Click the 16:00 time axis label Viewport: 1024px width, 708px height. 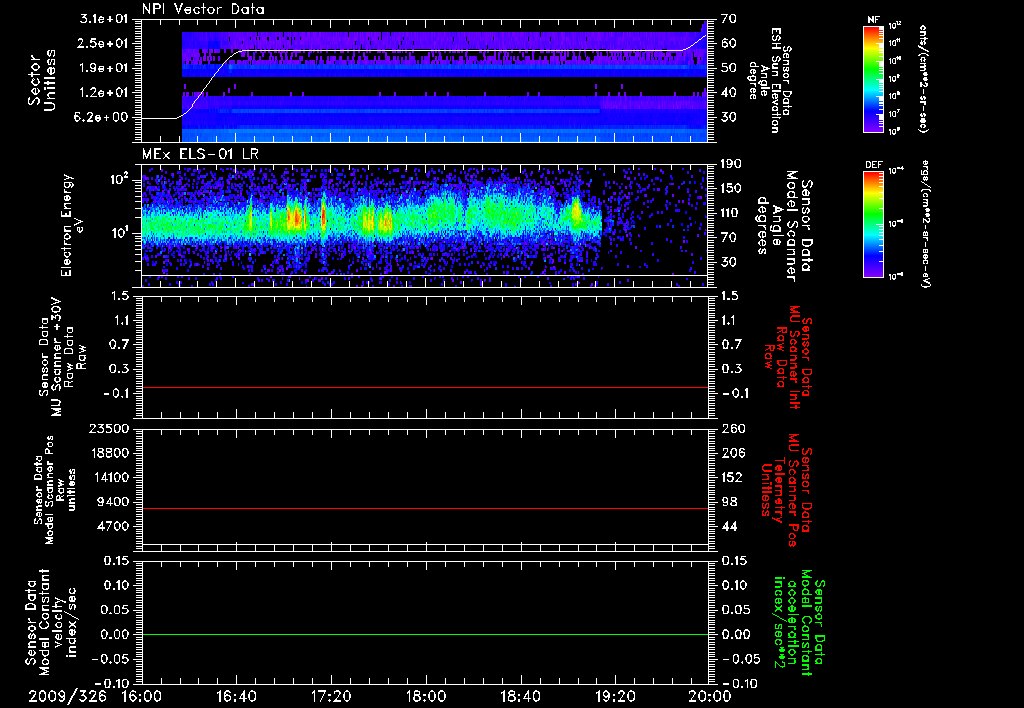click(x=142, y=696)
